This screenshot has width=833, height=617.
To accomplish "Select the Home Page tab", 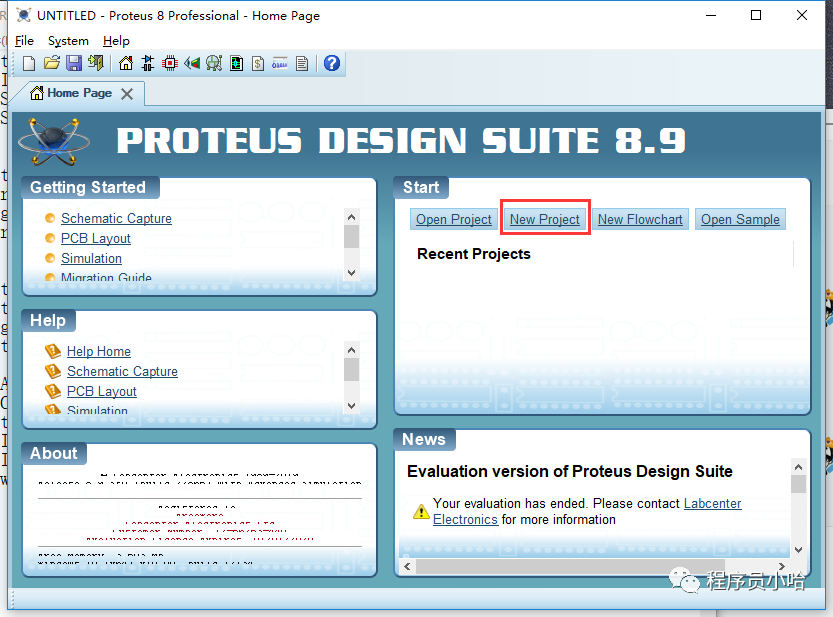I will (x=78, y=93).
